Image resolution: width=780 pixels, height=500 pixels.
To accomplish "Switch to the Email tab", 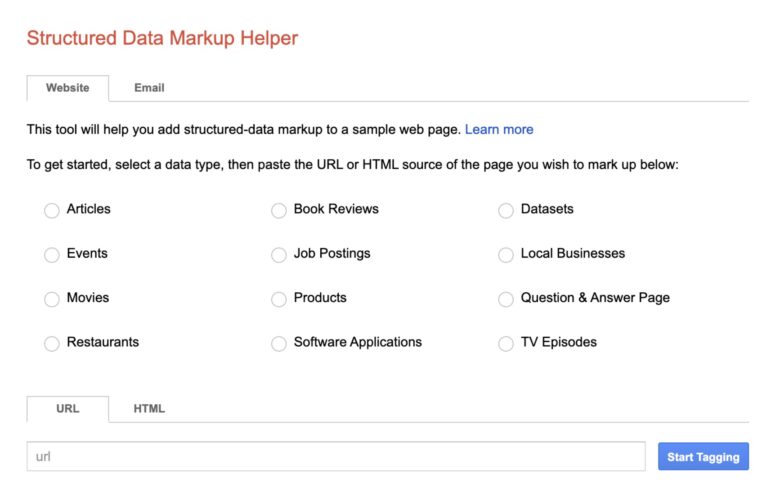I will coord(149,88).
